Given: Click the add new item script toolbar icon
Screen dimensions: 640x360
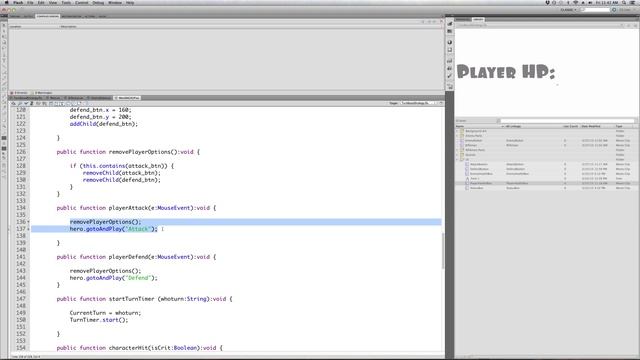Looking at the screenshot, I should coord(13,104).
